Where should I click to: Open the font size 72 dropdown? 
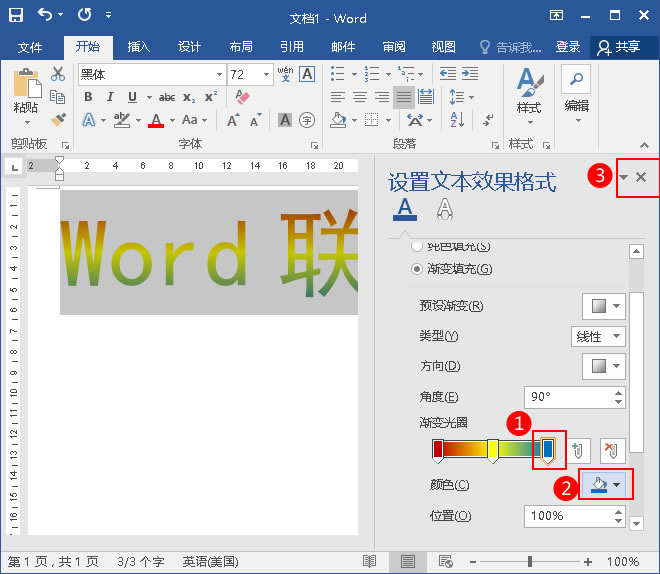(x=266, y=74)
